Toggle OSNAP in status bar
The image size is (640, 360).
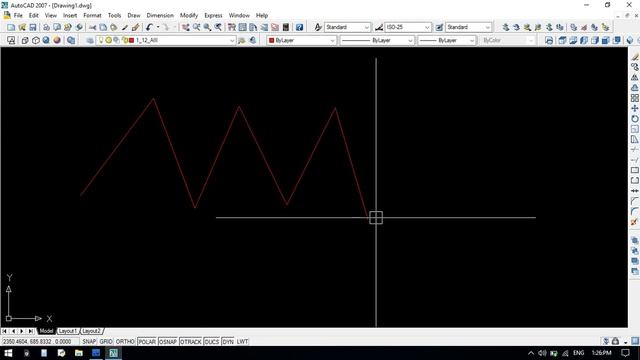point(168,342)
